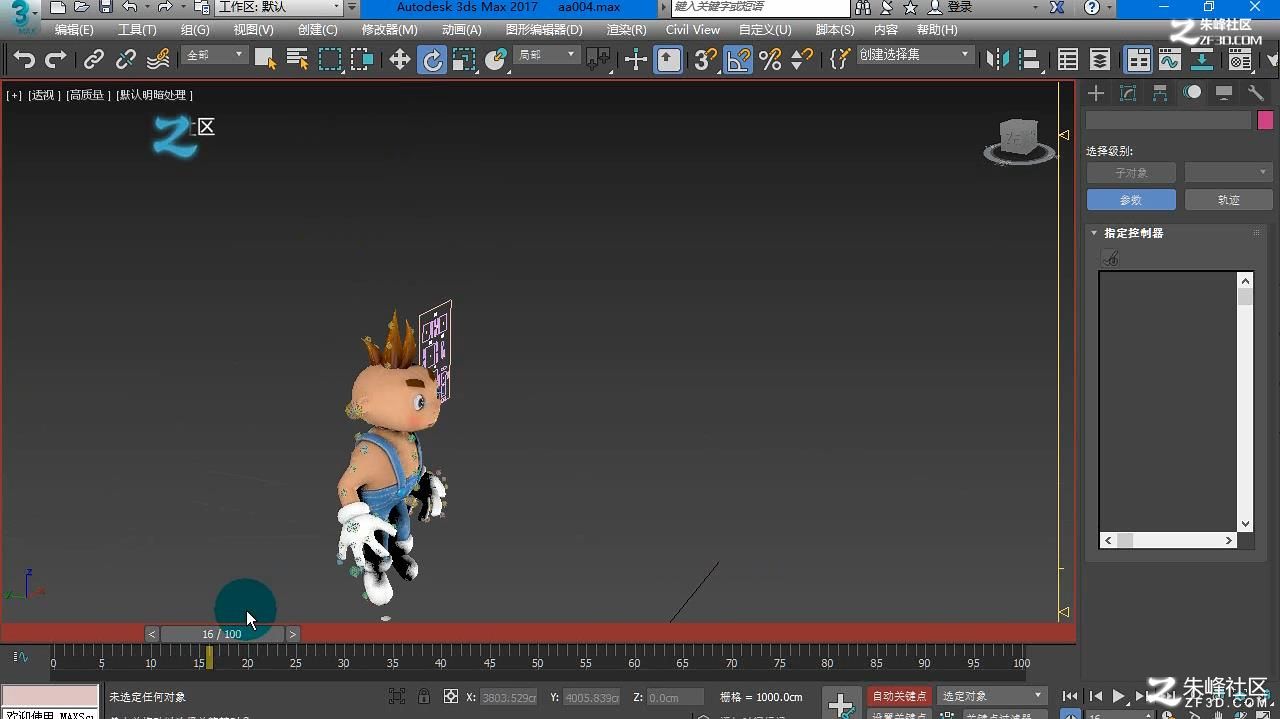Toggle Select and Manipulate
1280x719 pixels.
pyautogui.click(x=636, y=60)
